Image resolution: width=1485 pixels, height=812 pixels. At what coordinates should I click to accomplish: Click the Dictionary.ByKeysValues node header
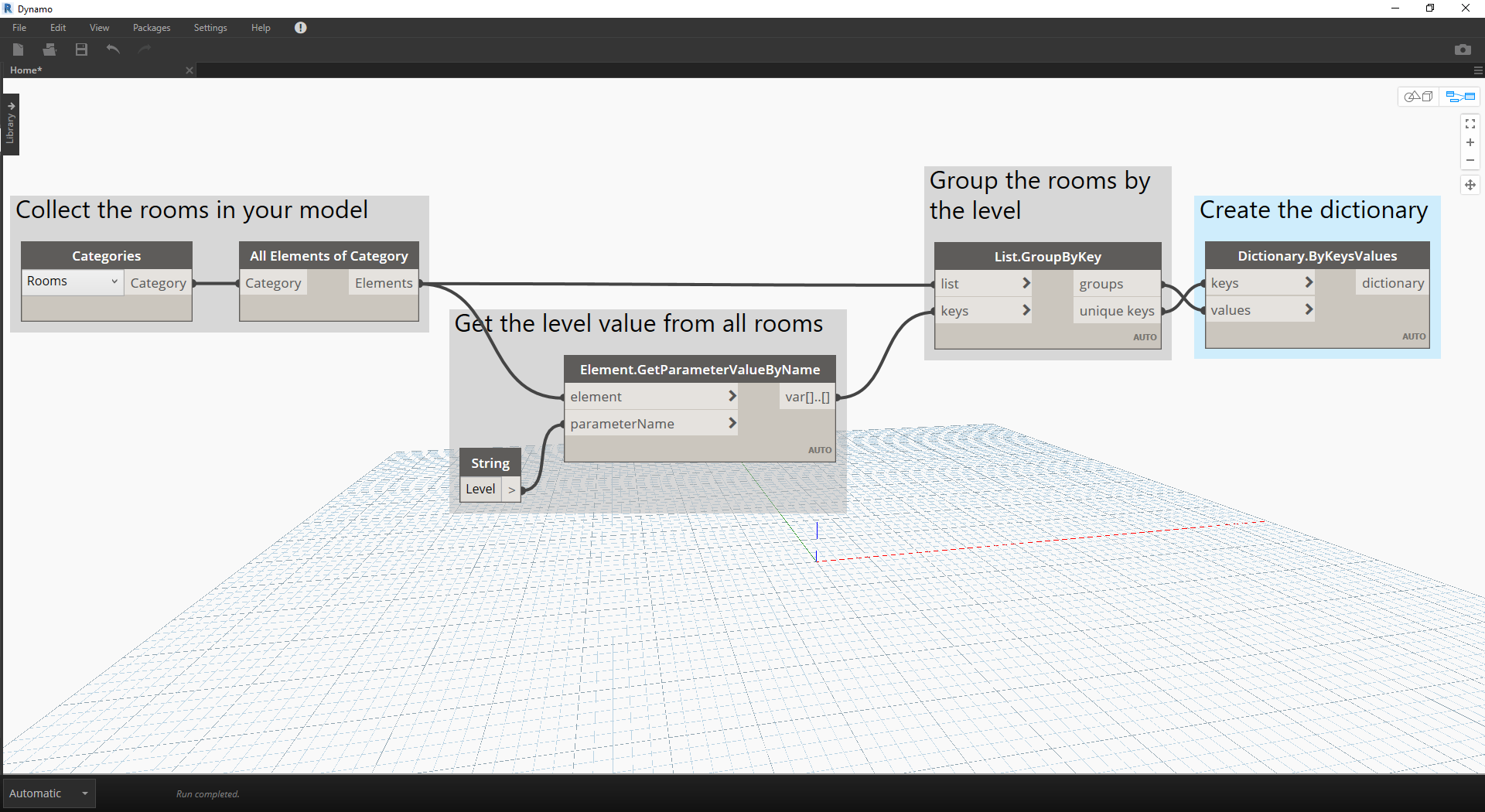point(1316,256)
